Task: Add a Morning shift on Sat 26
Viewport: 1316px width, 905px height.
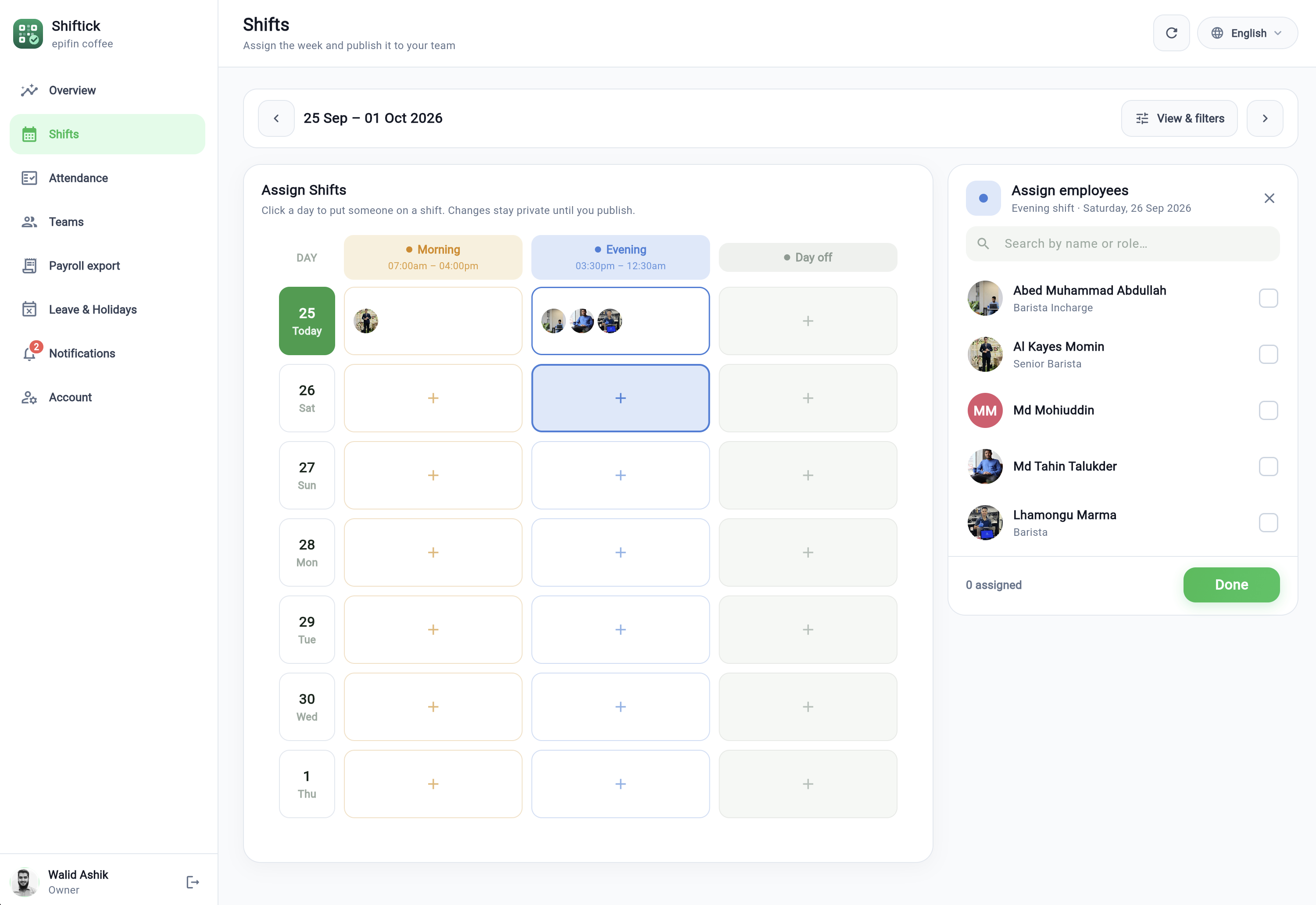Action: point(433,398)
